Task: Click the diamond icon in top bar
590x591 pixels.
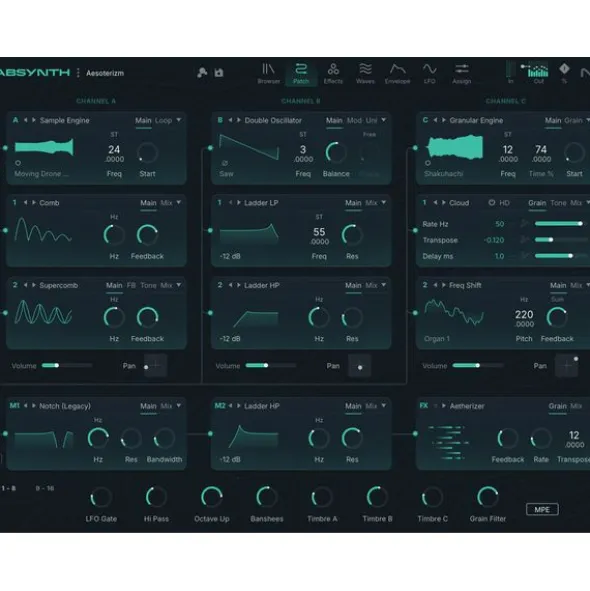Action: point(564,69)
